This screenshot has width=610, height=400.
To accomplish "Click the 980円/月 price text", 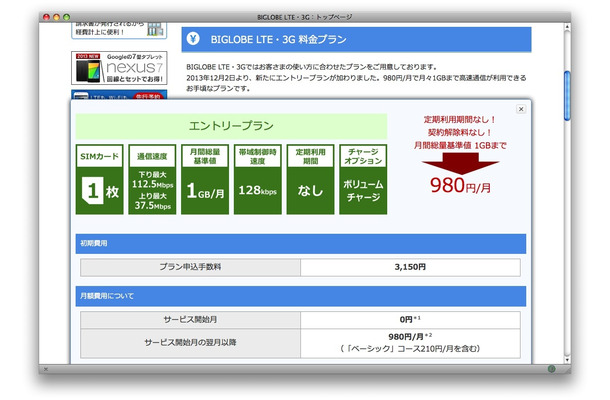I will [x=460, y=185].
